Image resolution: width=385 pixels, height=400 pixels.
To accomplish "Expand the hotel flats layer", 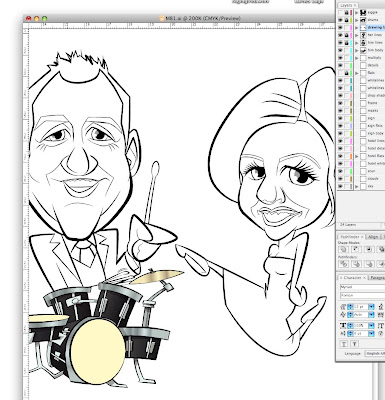I will 357,156.
